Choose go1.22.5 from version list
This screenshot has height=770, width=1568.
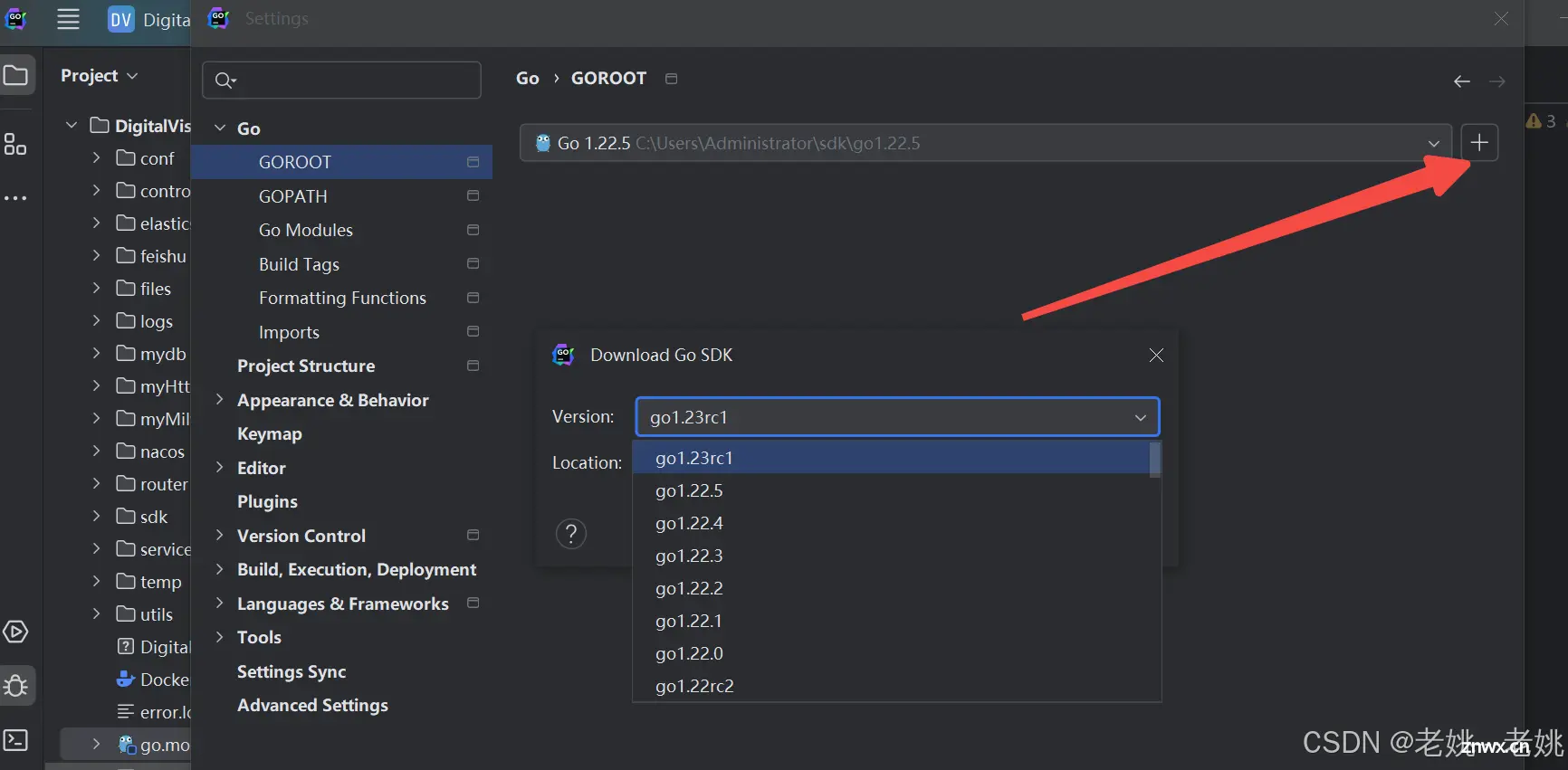(891, 490)
